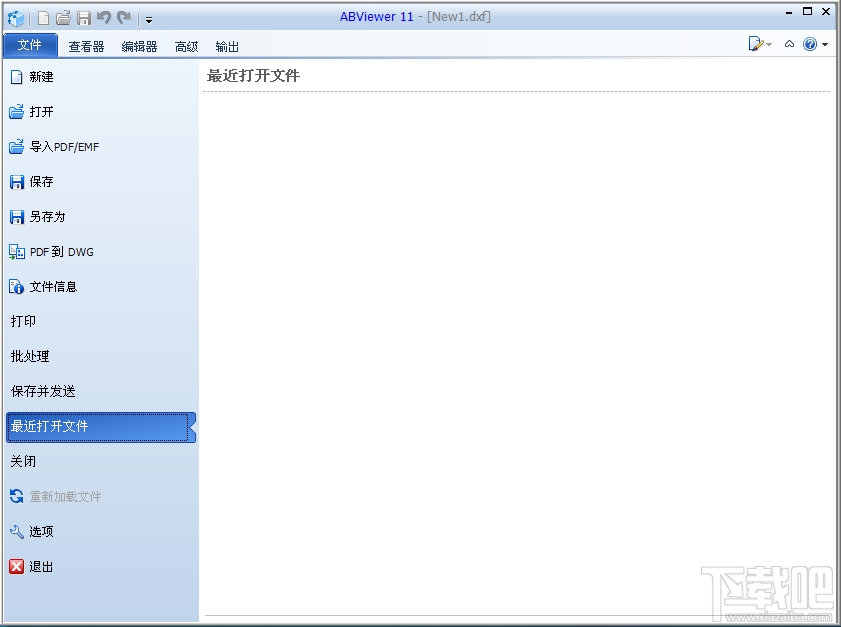Save the drawing with the 保存 icon
This screenshot has width=841, height=627.
40,182
